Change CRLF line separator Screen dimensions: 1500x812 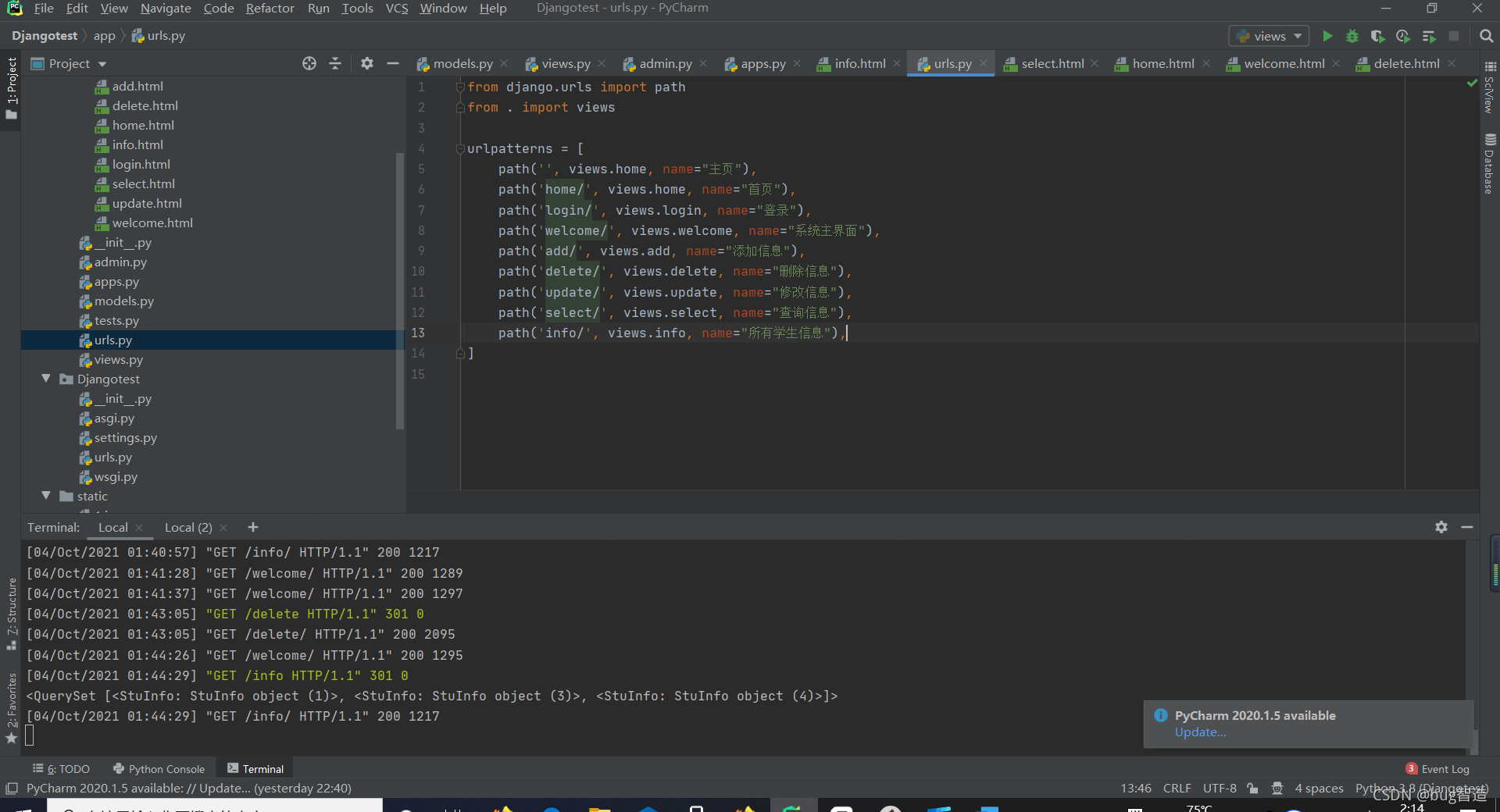coord(1177,789)
